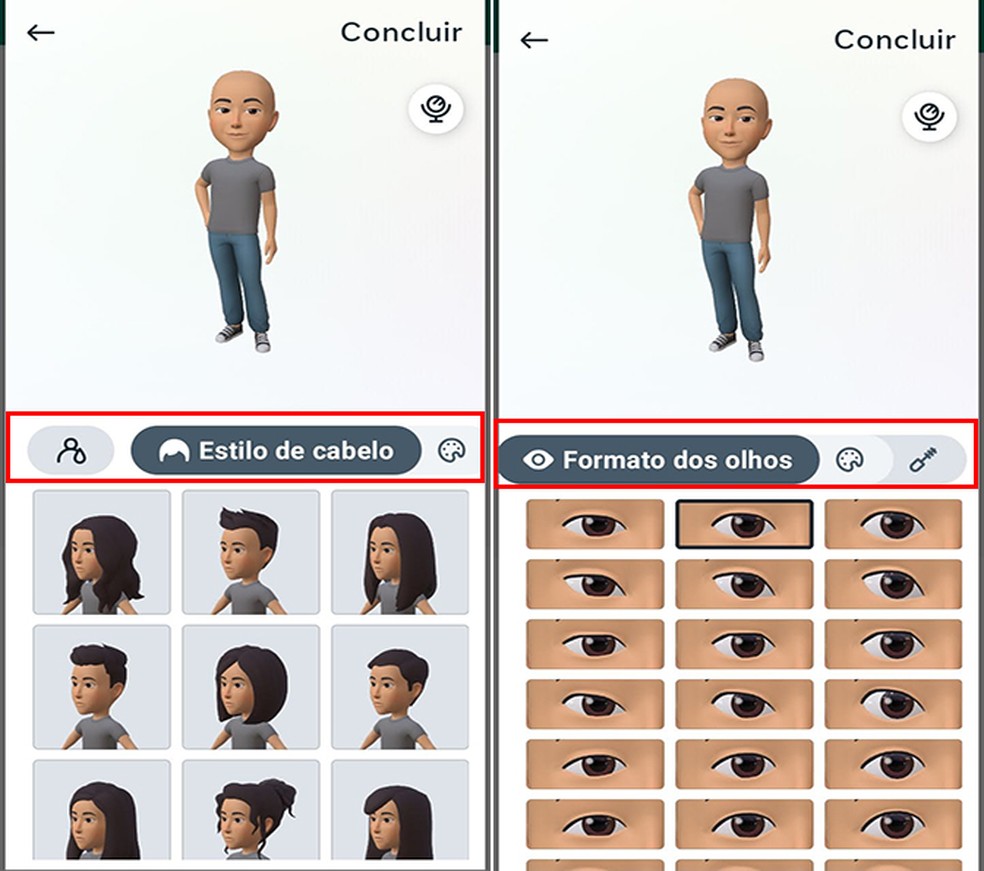984x871 pixels.
Task: Tap Concluir on the hair style screen
Action: pyautogui.click(x=401, y=32)
